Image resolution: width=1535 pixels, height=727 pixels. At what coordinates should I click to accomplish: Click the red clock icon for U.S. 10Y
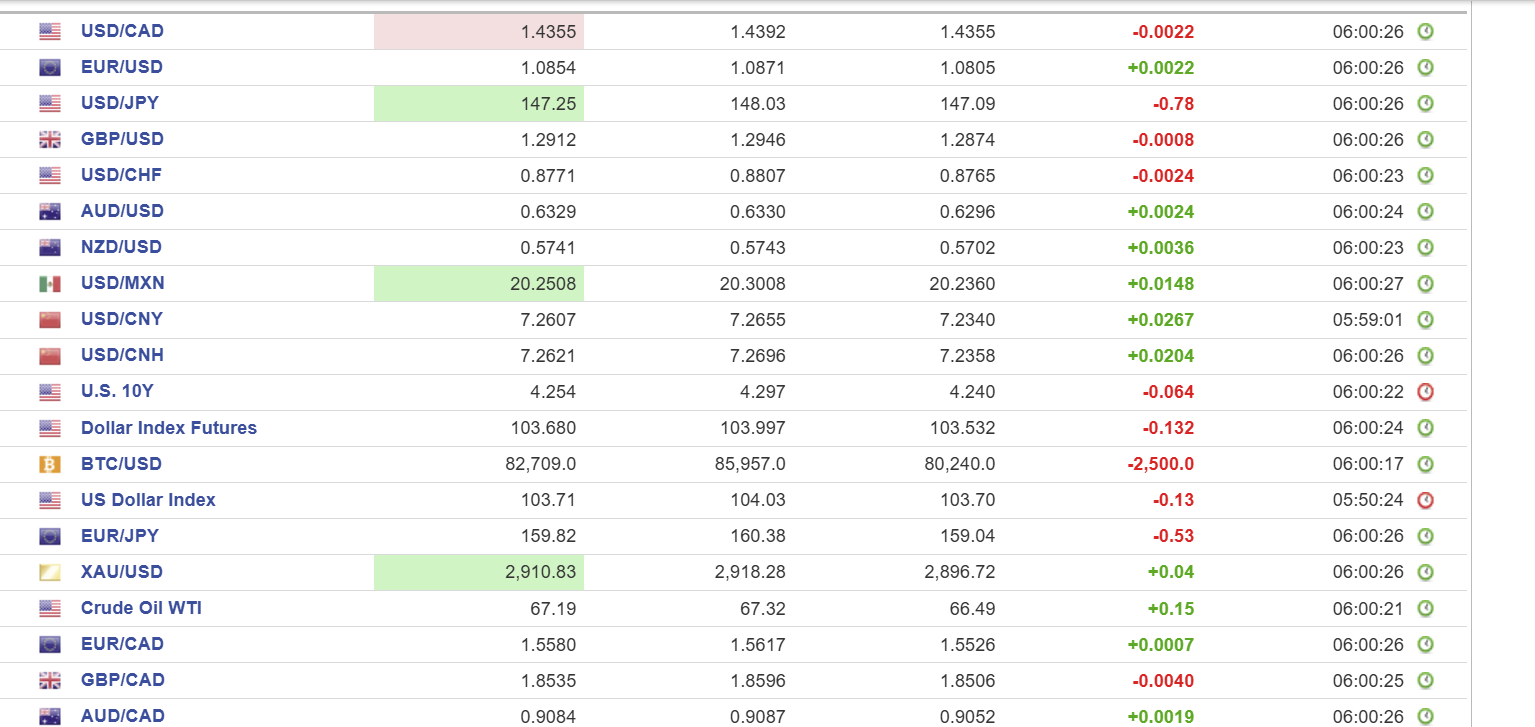click(x=1425, y=392)
